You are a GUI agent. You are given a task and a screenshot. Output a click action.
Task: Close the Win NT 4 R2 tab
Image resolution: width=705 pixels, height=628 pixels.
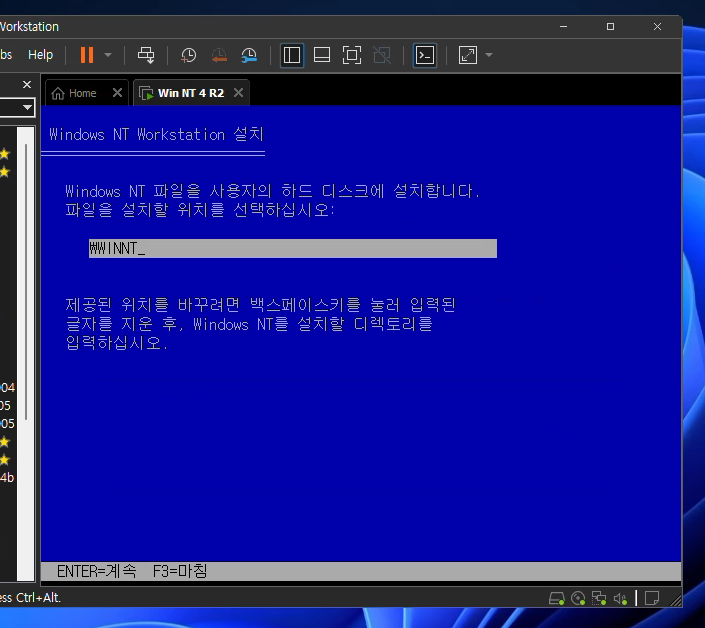click(x=239, y=93)
